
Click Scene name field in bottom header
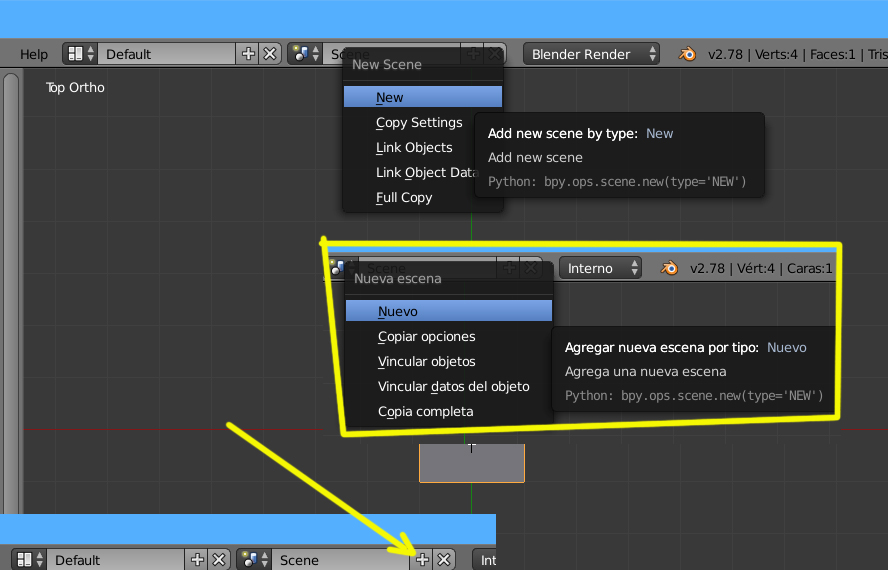[x=340, y=560]
